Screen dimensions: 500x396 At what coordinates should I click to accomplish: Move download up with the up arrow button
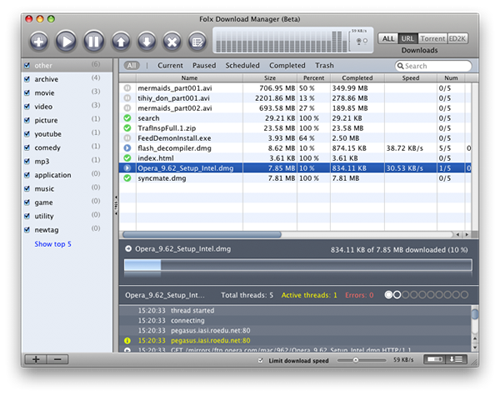pos(121,42)
